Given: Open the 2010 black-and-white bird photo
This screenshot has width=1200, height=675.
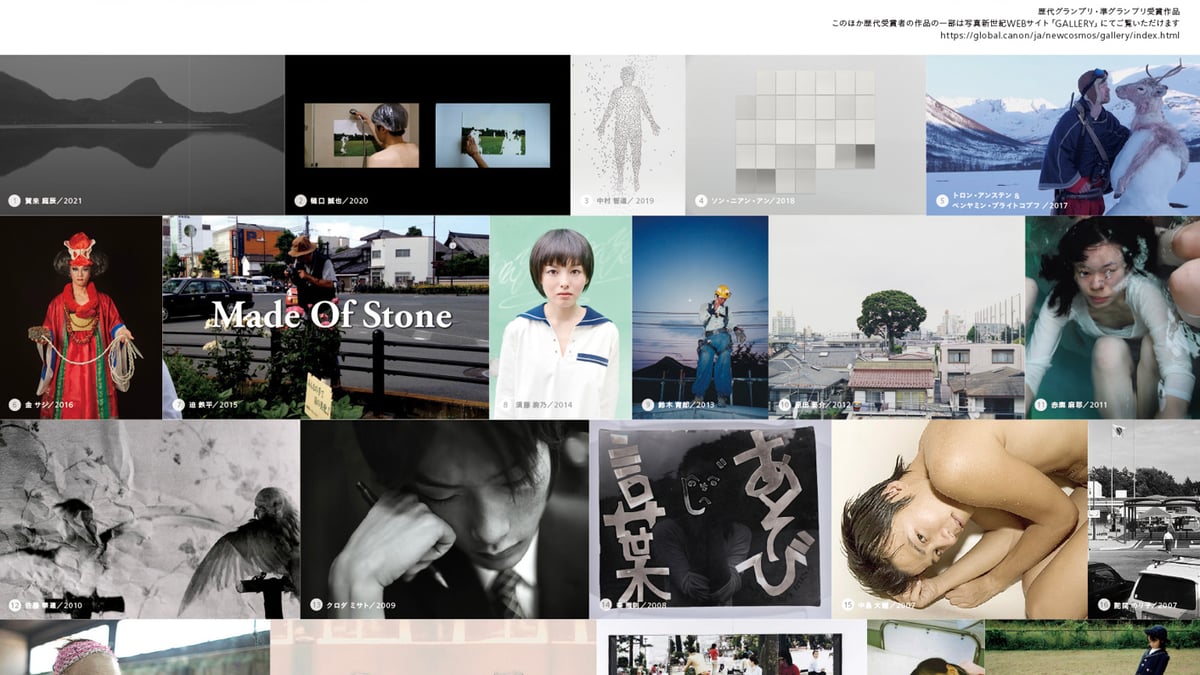Looking at the screenshot, I should coord(150,519).
